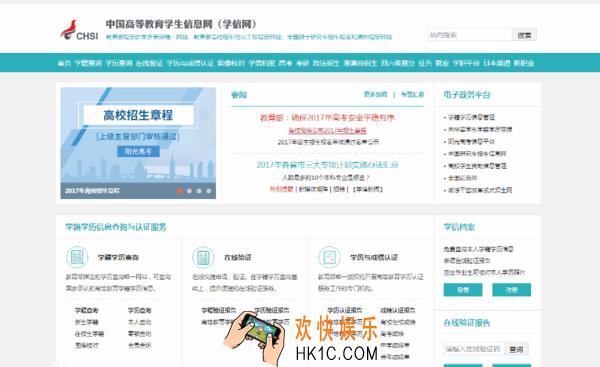This screenshot has height=367, width=600.
Task: Open the 图像校对 link under 学籍查询
Action: click(x=86, y=345)
